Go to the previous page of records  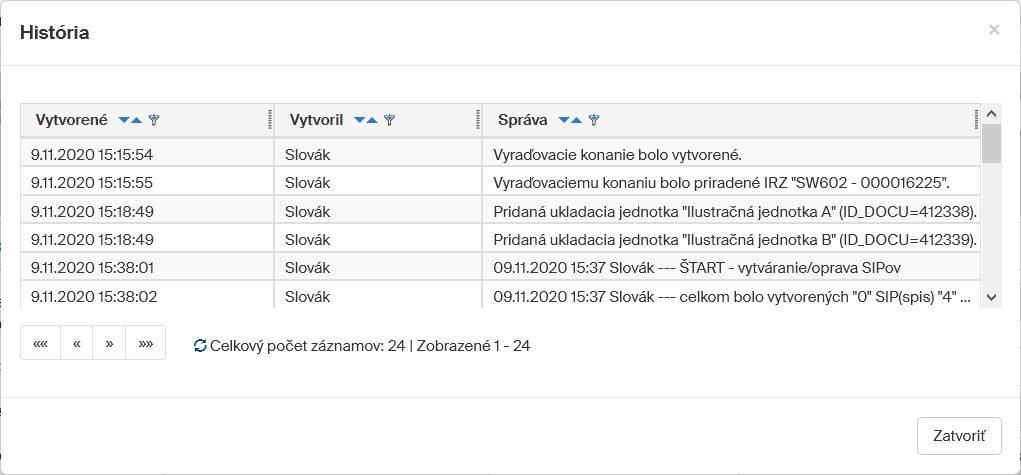pyautogui.click(x=76, y=343)
